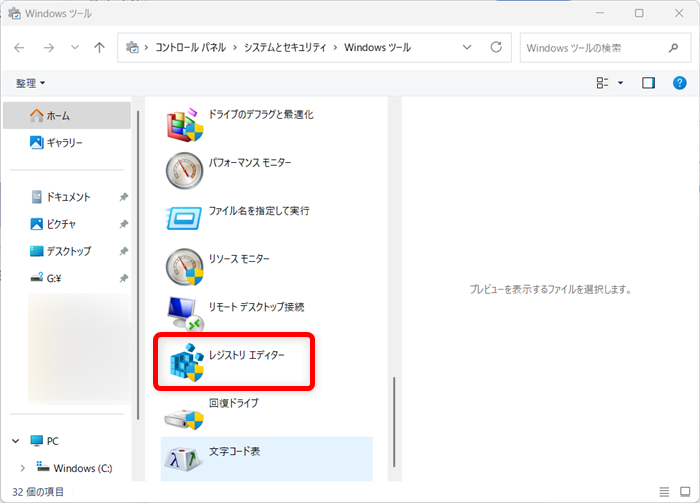Open chevron after コントロール パネル

point(235,47)
